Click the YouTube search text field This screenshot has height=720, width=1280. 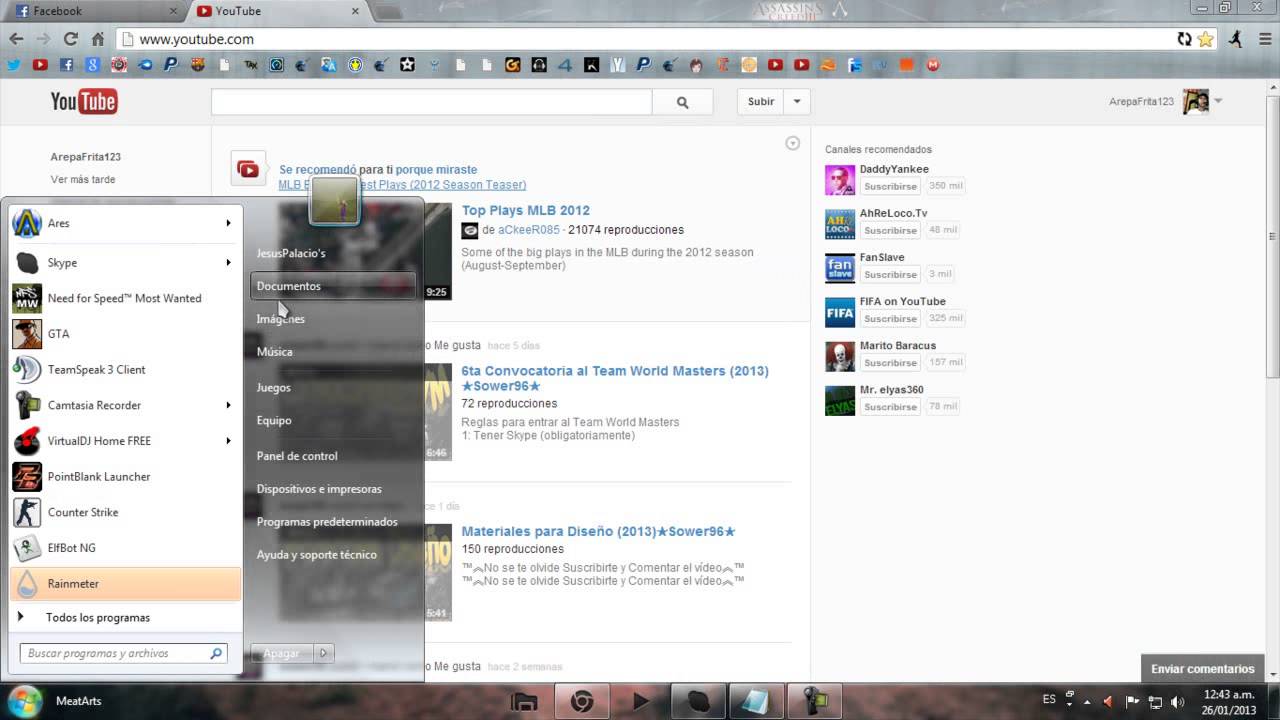click(432, 101)
